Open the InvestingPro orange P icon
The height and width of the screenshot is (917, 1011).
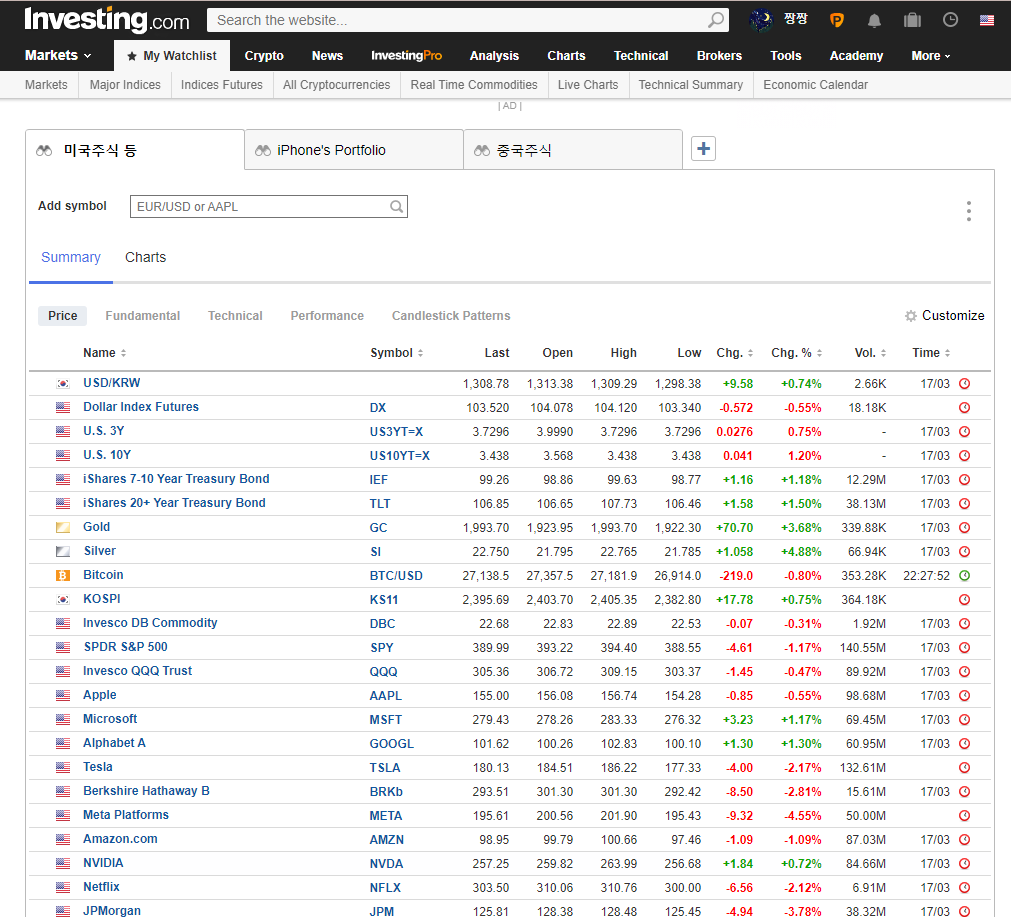coord(836,19)
